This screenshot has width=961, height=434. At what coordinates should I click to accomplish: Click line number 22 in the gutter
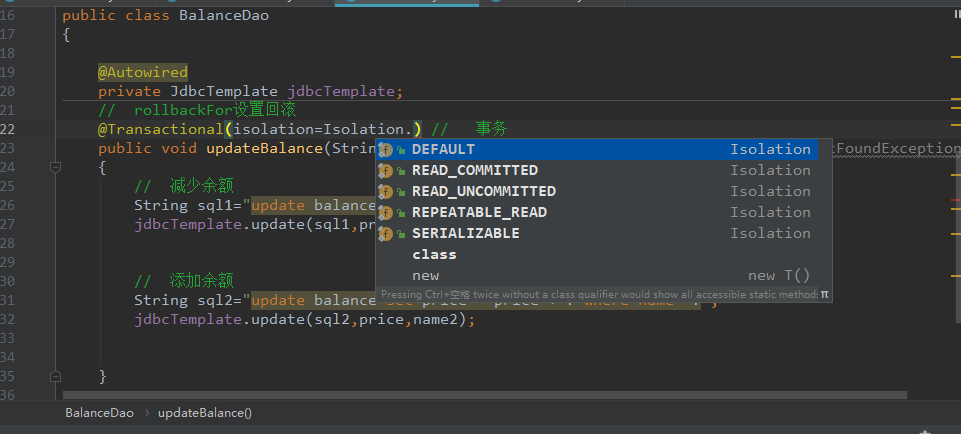pos(7,129)
